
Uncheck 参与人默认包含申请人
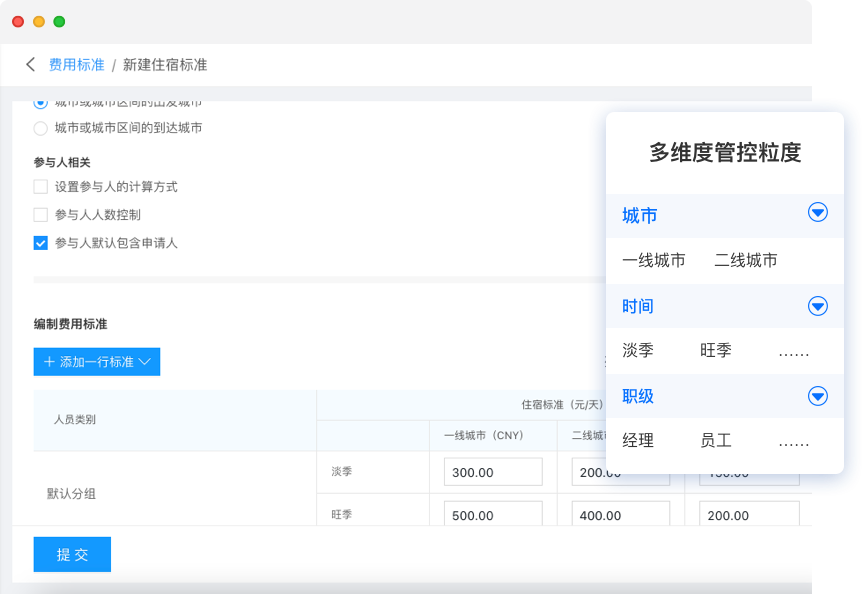pyautogui.click(x=40, y=241)
